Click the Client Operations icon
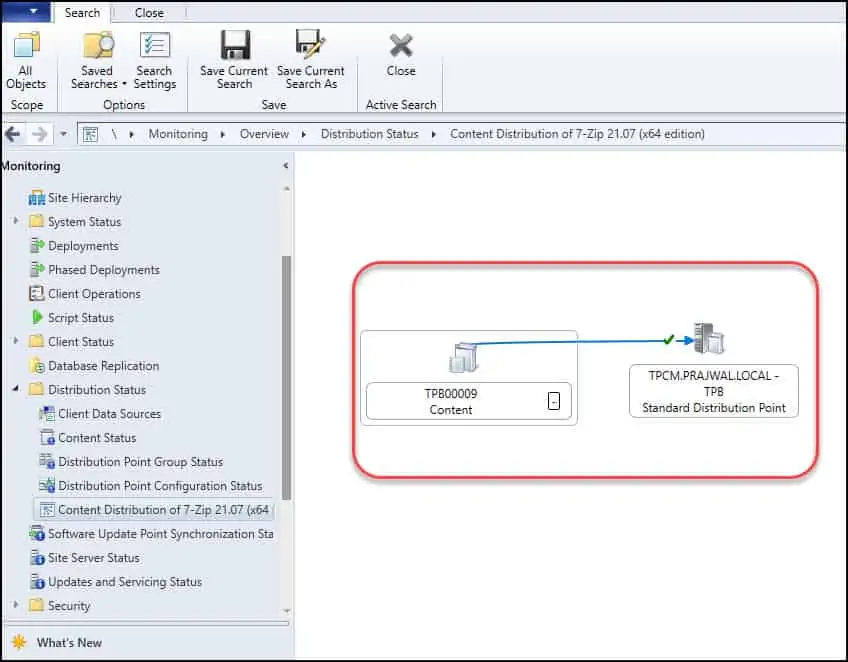848x662 pixels. pyautogui.click(x=36, y=293)
